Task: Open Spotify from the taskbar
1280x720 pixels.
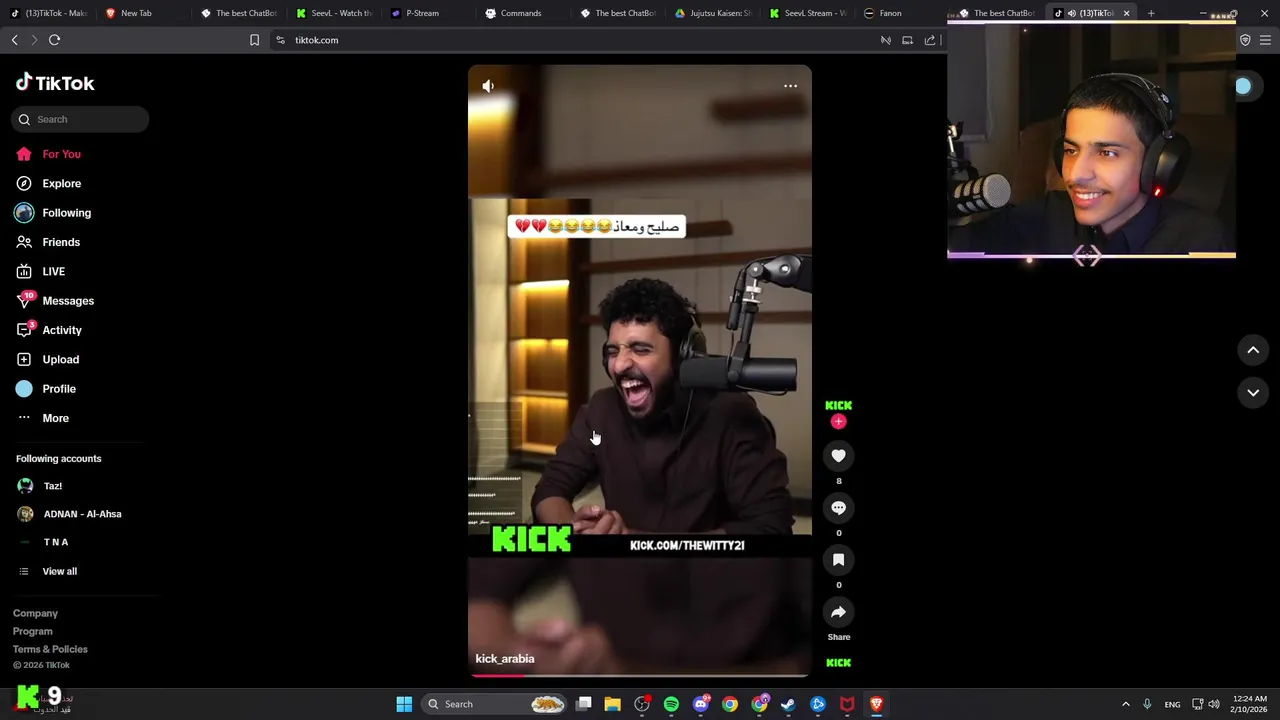Action: tap(671, 704)
